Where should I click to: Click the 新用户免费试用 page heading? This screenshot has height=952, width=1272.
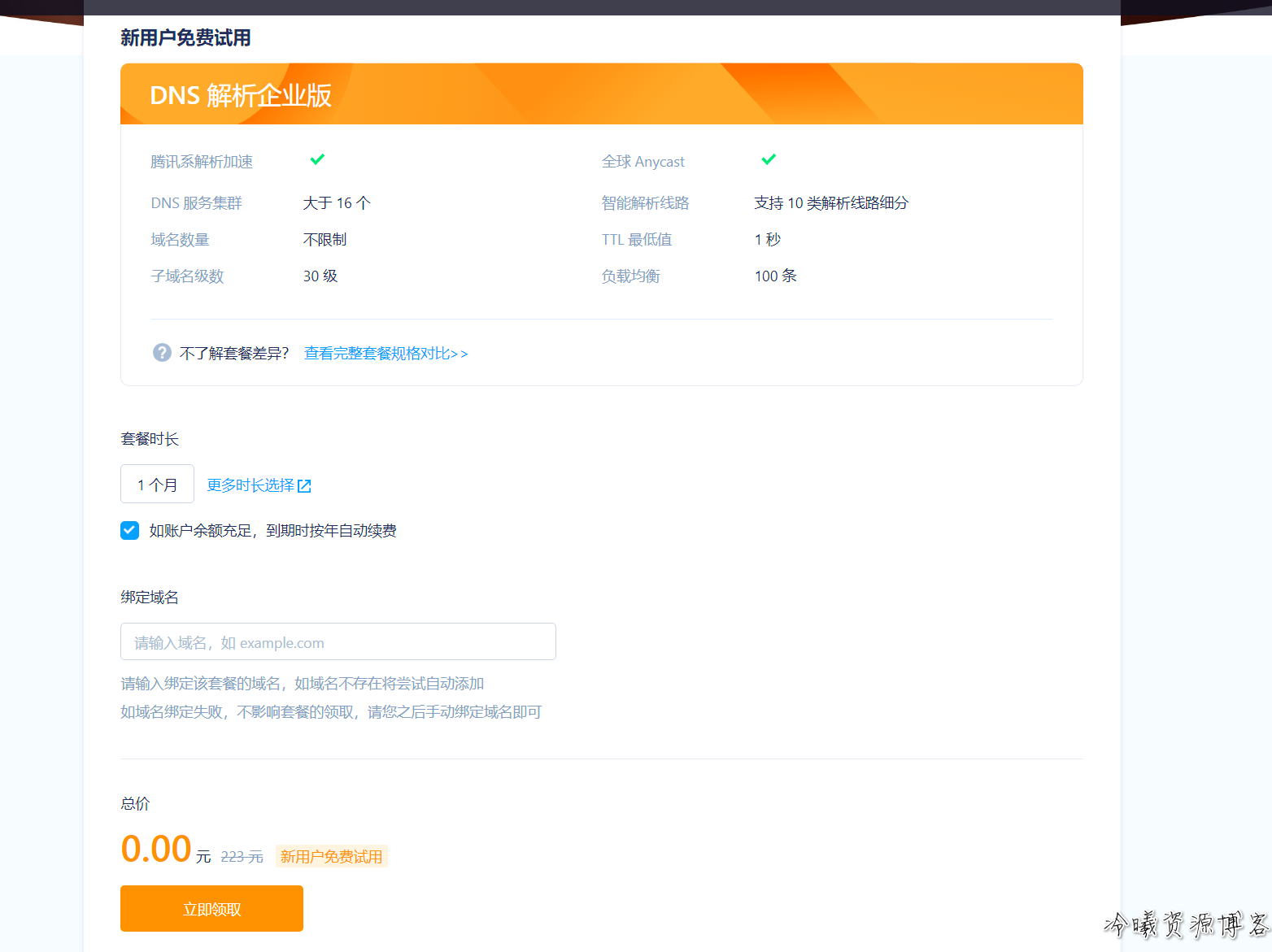pos(185,37)
